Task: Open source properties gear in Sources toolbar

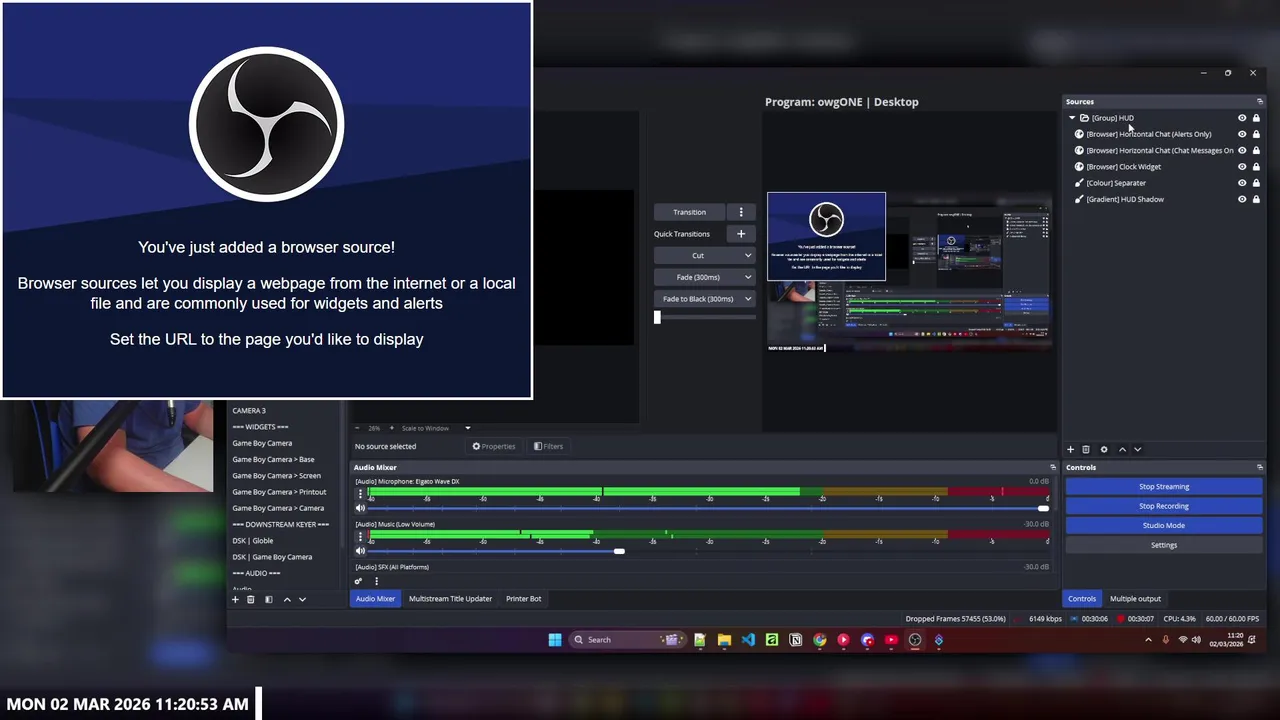Action: [x=1104, y=450]
